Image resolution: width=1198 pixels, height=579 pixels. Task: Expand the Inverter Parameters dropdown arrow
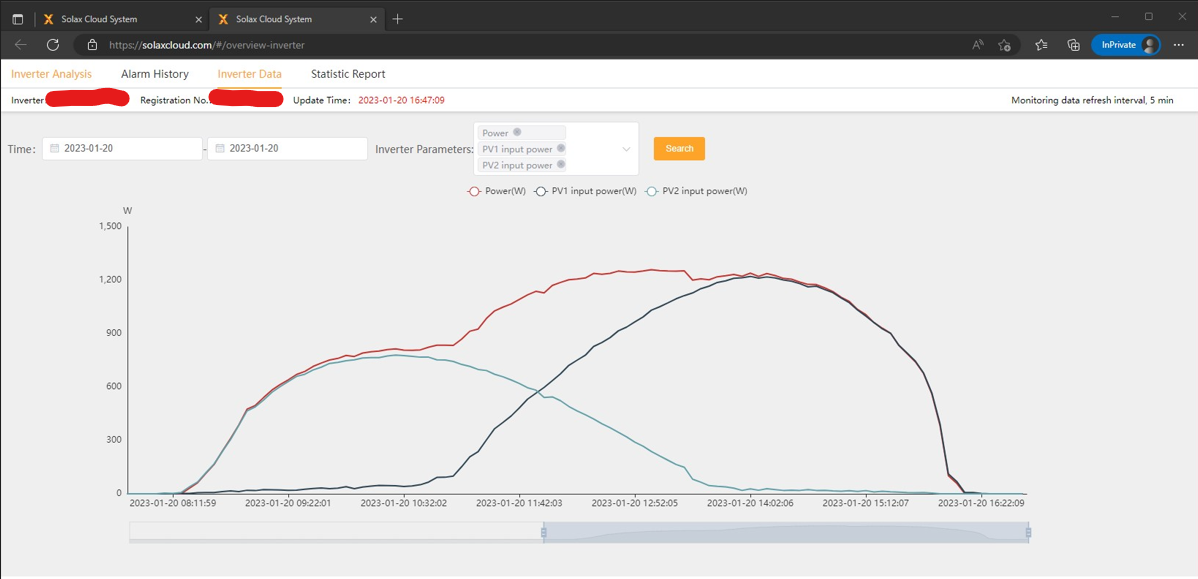pyautogui.click(x=627, y=149)
